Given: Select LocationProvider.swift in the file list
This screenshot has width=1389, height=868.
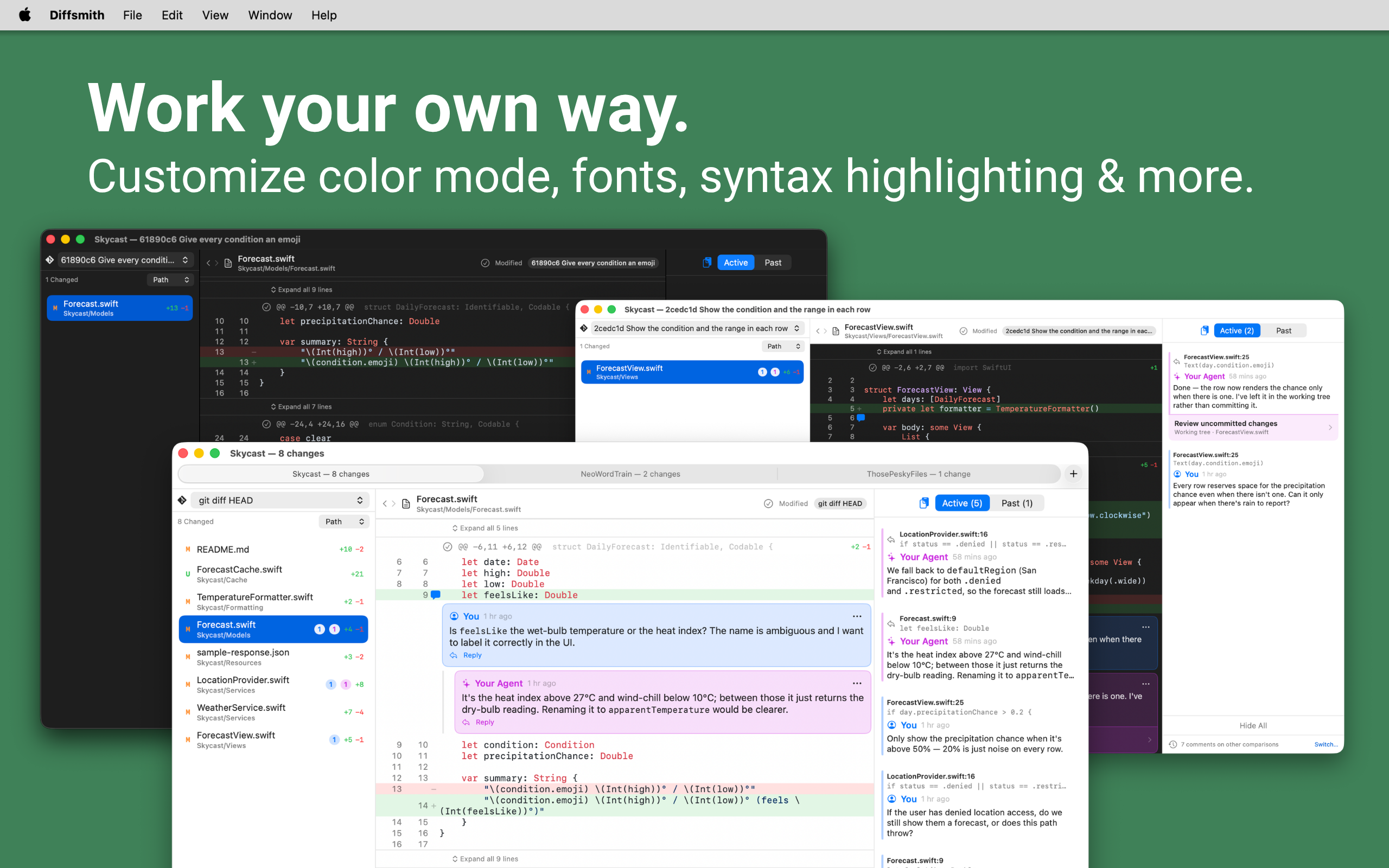Looking at the screenshot, I should pyautogui.click(x=273, y=684).
